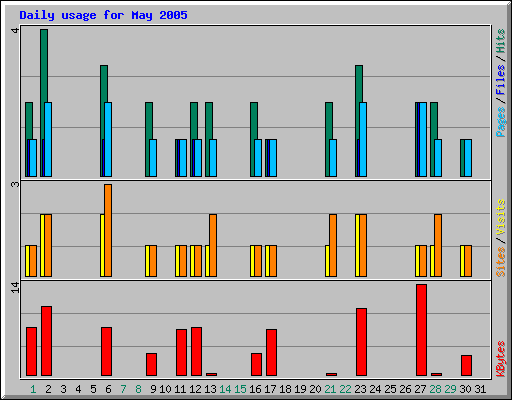Click the orange sites bar on day 13

(x=213, y=245)
